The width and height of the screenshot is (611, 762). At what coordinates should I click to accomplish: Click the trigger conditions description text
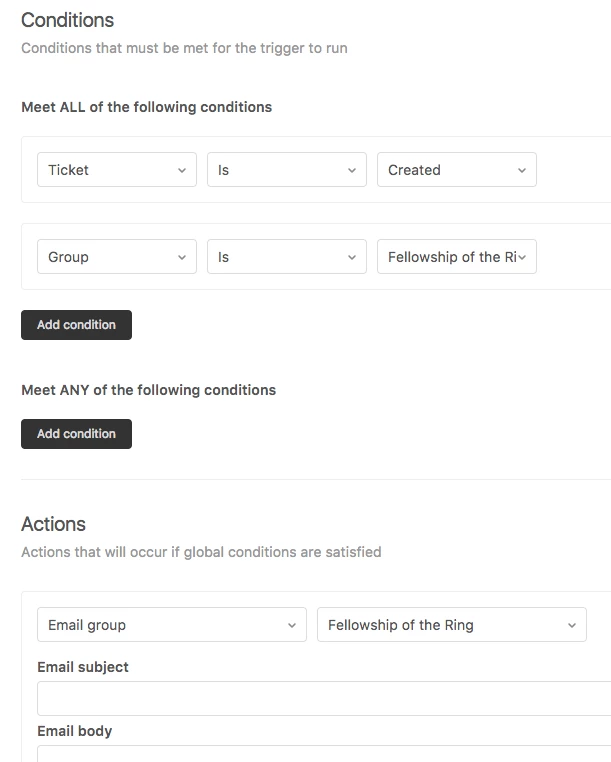(184, 48)
